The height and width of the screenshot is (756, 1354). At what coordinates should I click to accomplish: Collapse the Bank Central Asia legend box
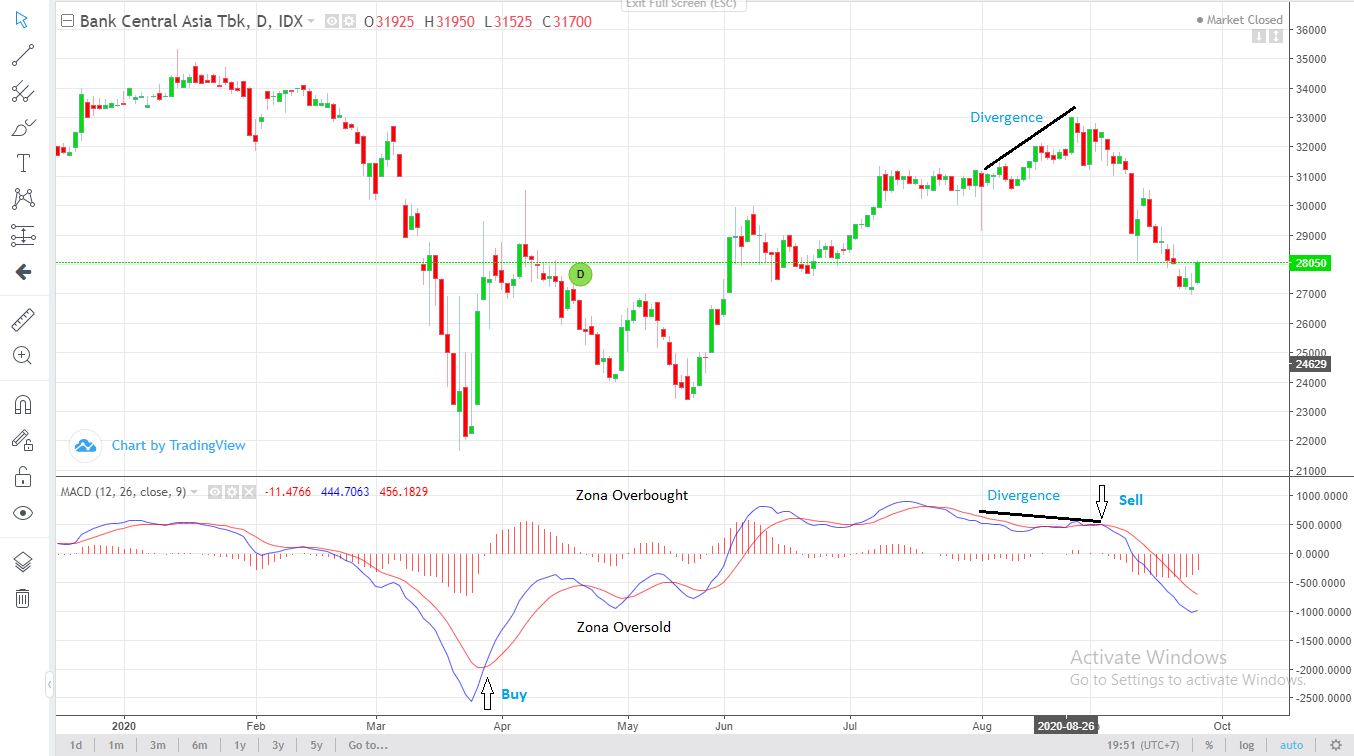coord(67,21)
